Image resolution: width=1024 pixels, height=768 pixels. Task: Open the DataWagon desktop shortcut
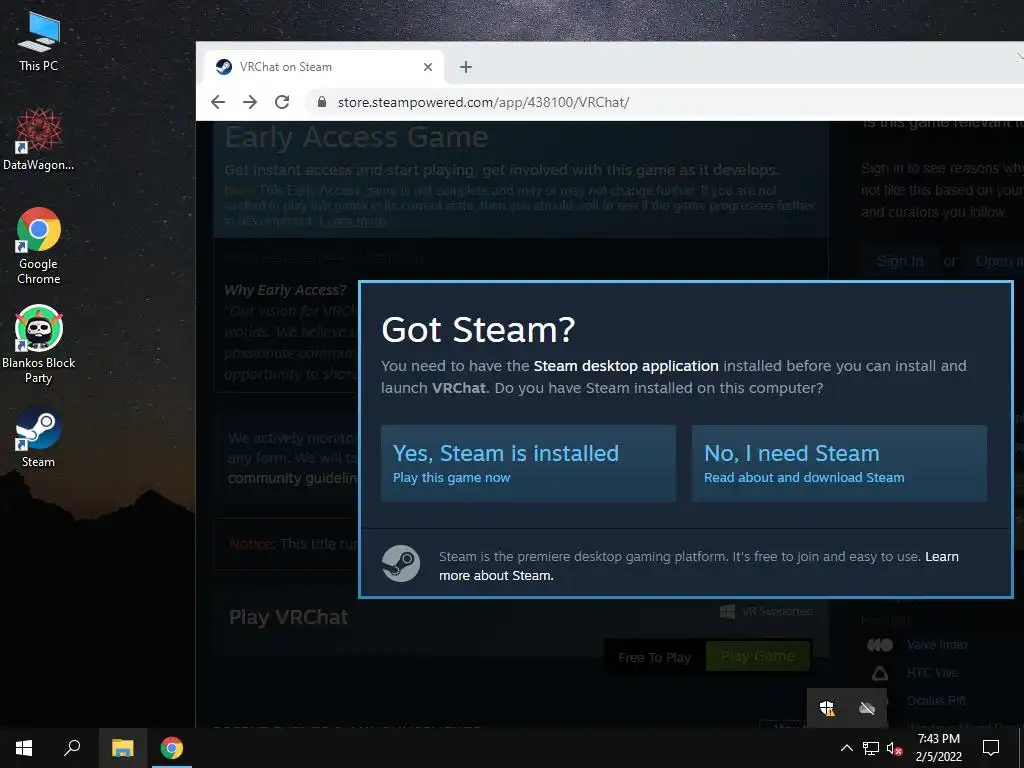click(x=39, y=140)
